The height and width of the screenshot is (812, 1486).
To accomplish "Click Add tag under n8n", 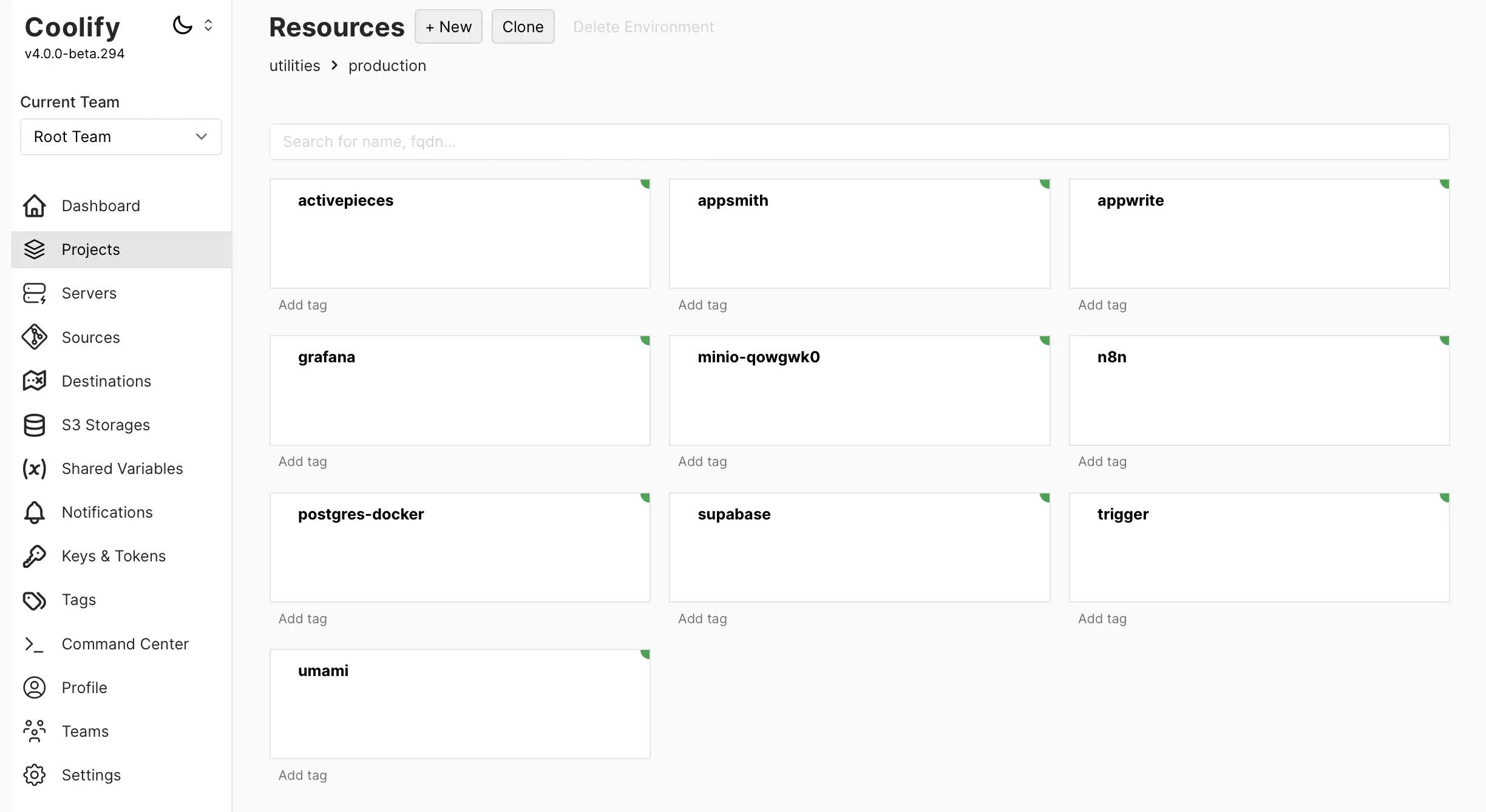I will (x=1102, y=461).
